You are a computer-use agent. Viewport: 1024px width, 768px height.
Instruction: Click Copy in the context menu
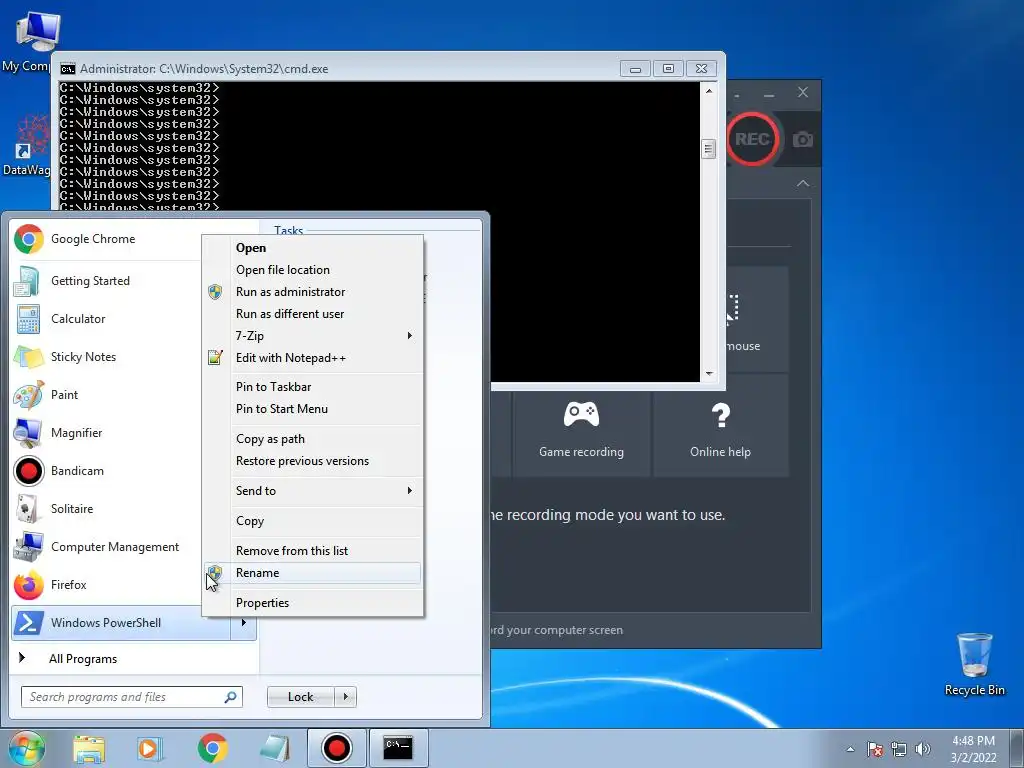pyautogui.click(x=312, y=520)
